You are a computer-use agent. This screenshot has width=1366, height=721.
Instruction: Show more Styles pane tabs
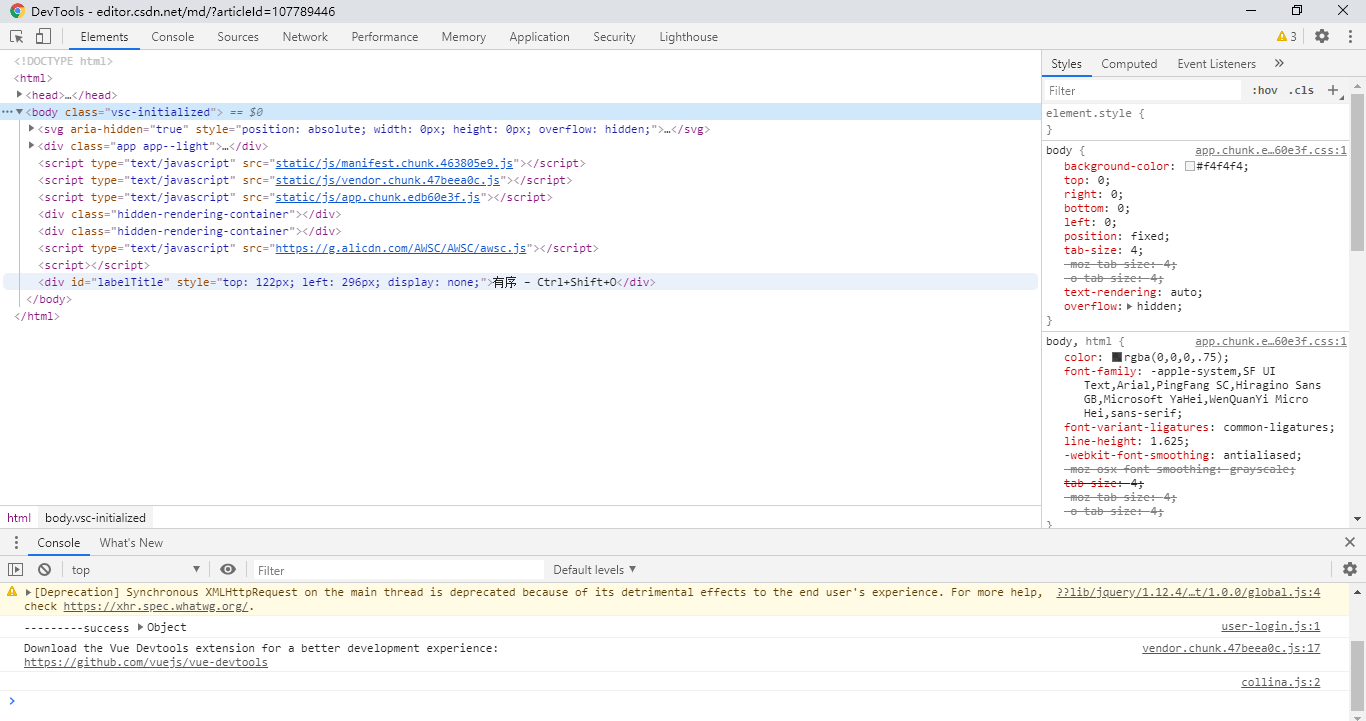coord(1279,63)
